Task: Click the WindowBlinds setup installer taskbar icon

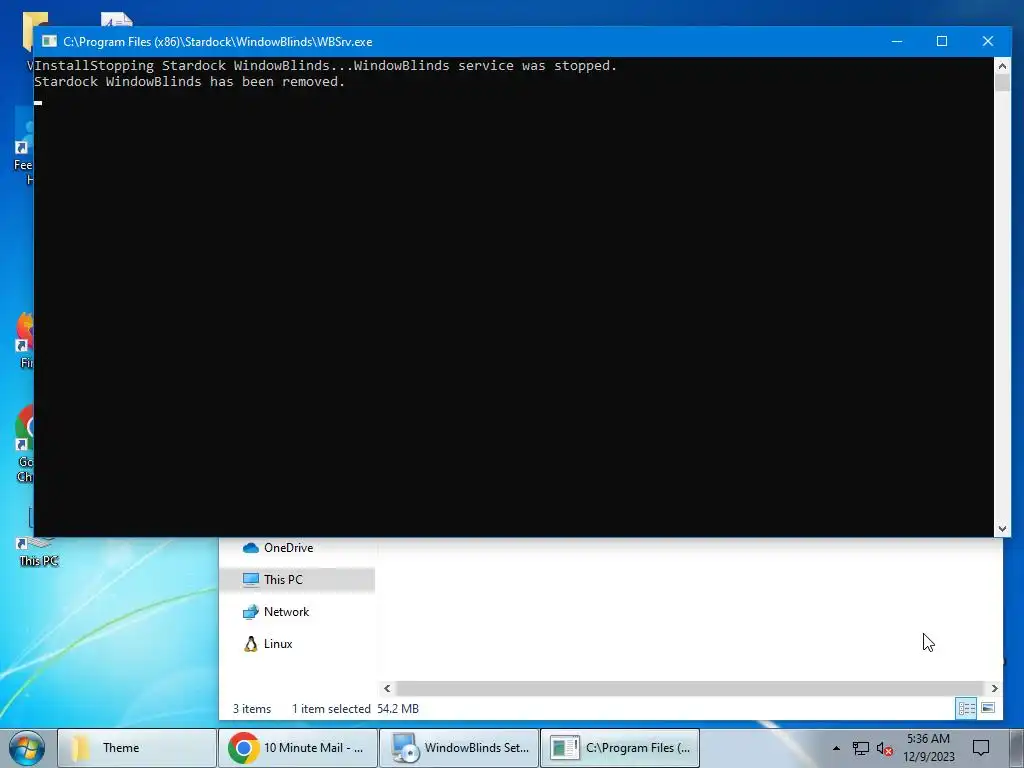Action: [405, 748]
